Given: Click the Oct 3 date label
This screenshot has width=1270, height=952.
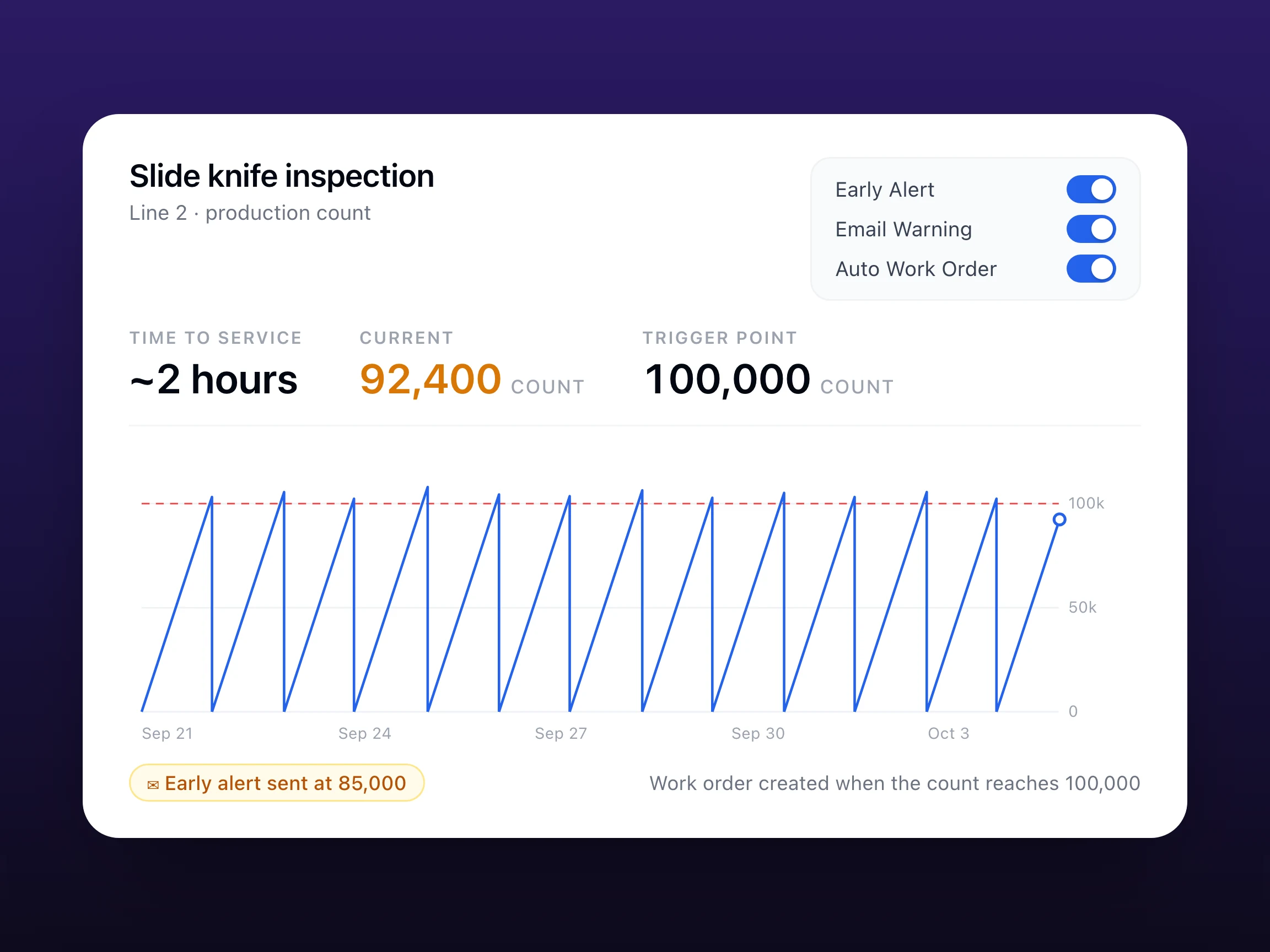Looking at the screenshot, I should 949,733.
